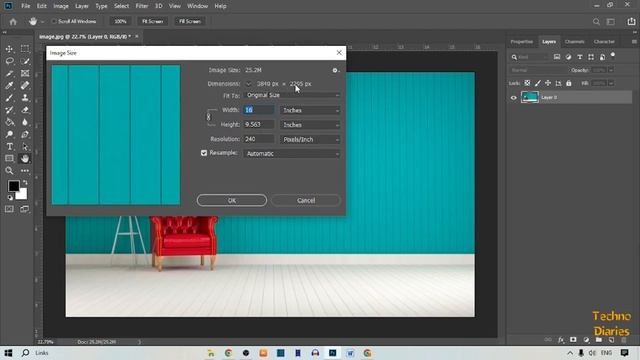The height and width of the screenshot is (360, 640).
Task: Enable Scroll All Windows checkbox
Action: click(x=54, y=21)
